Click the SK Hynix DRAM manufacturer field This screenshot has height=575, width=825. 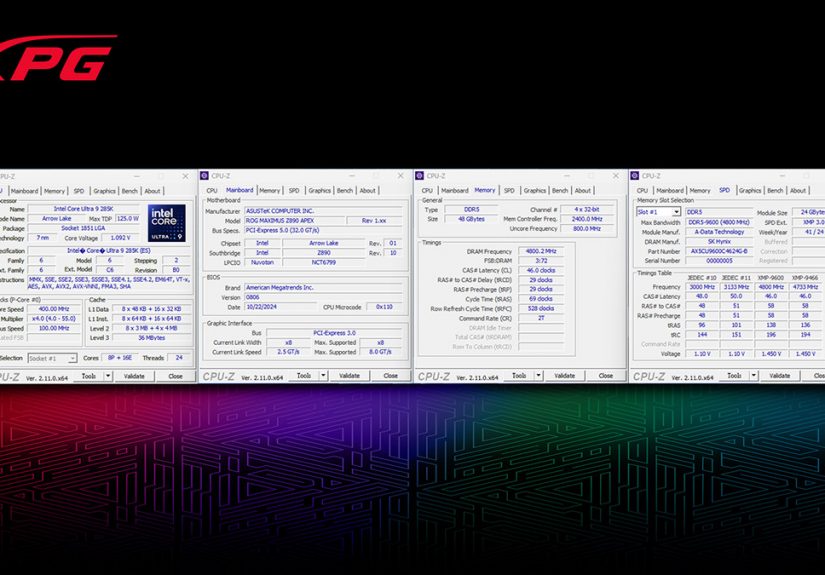(x=718, y=241)
